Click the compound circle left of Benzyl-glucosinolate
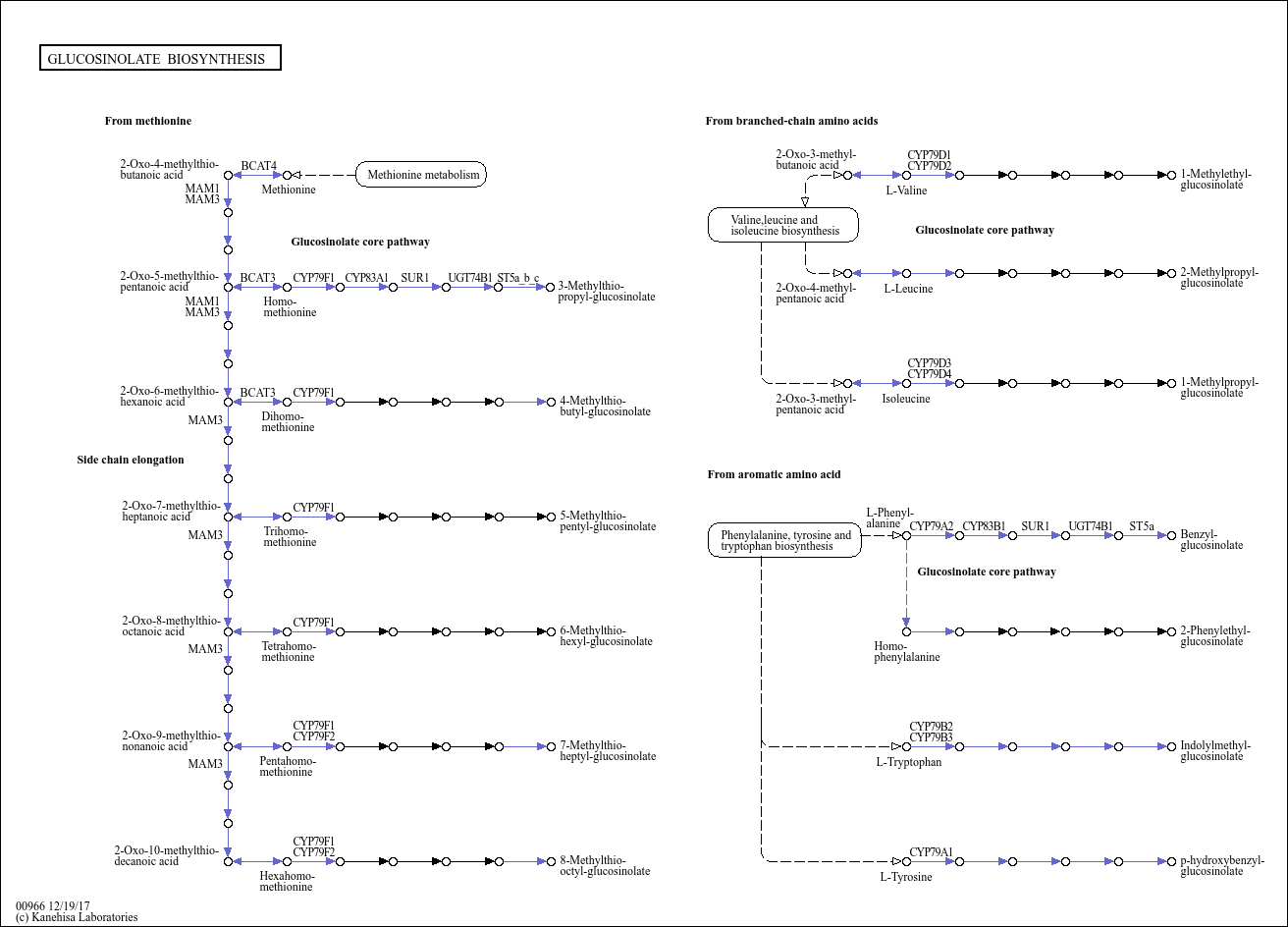The height and width of the screenshot is (927, 1288). point(1171,535)
